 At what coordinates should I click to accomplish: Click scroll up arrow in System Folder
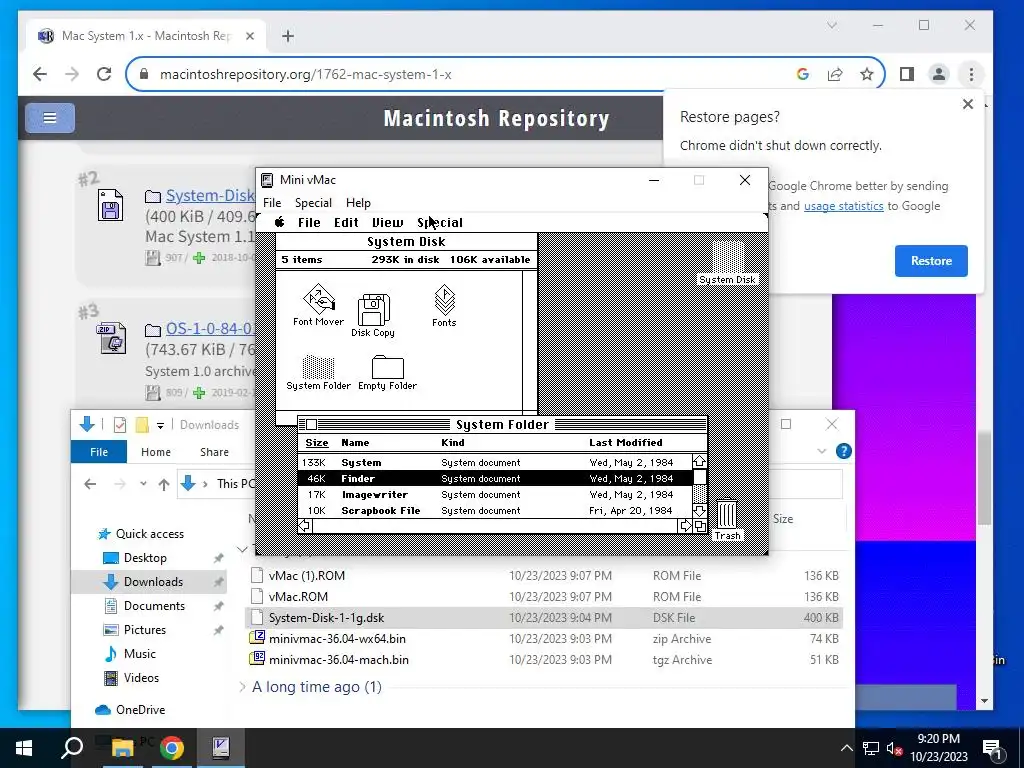click(699, 461)
